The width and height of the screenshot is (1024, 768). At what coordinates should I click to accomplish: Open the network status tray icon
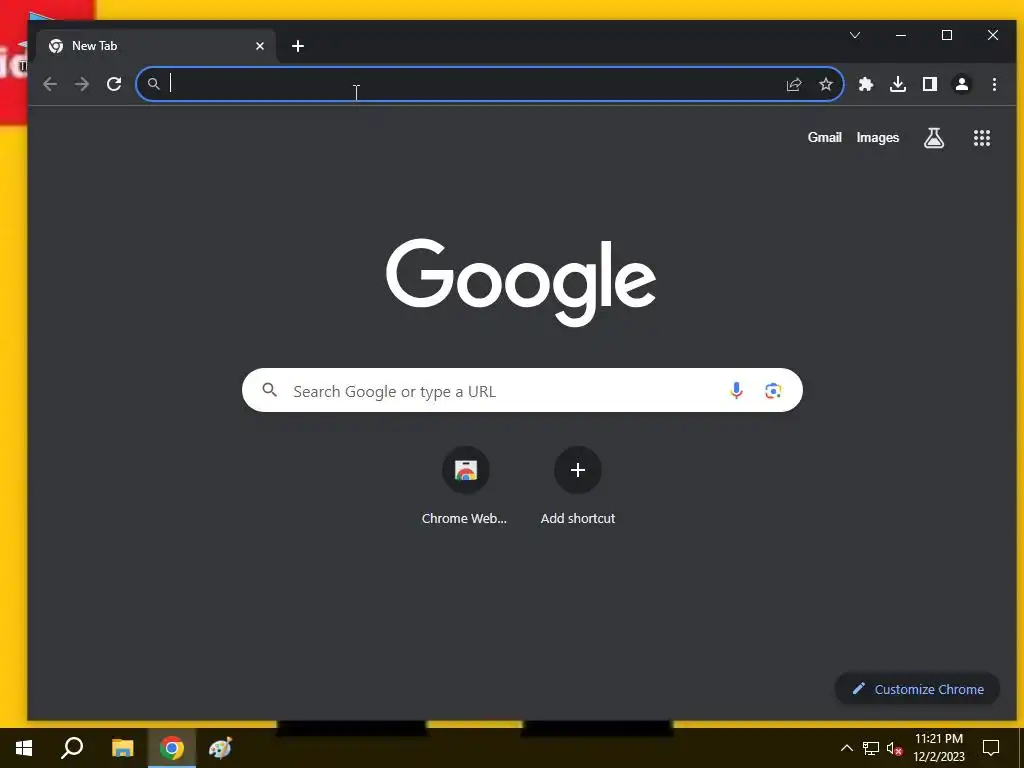(871, 748)
